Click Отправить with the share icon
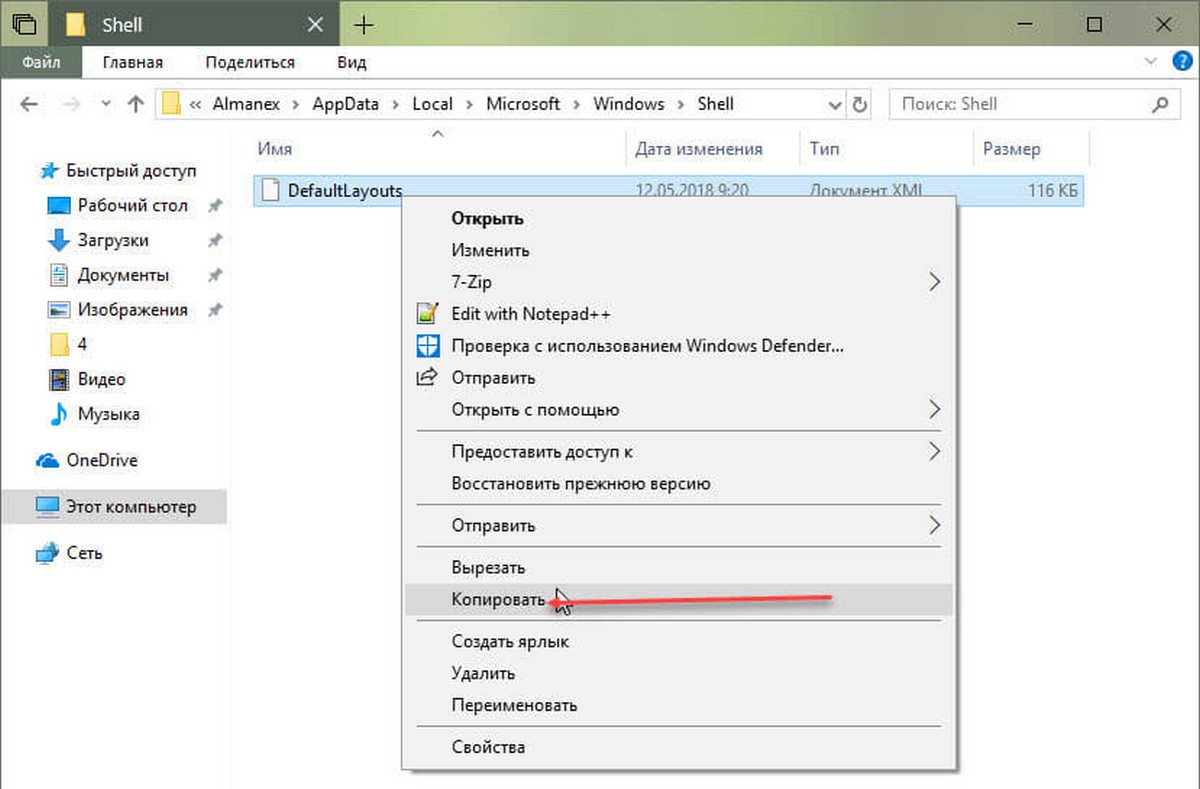 point(679,378)
